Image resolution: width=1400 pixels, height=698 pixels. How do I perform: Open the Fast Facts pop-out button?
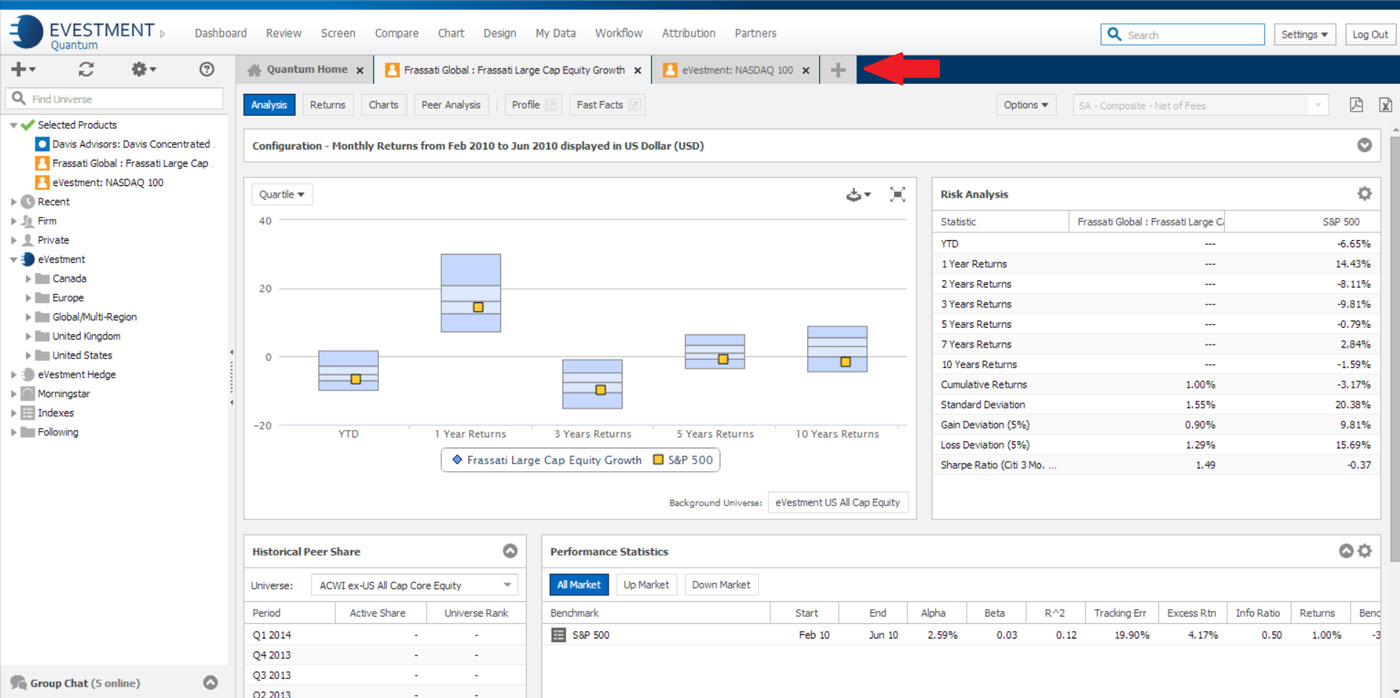tap(608, 105)
